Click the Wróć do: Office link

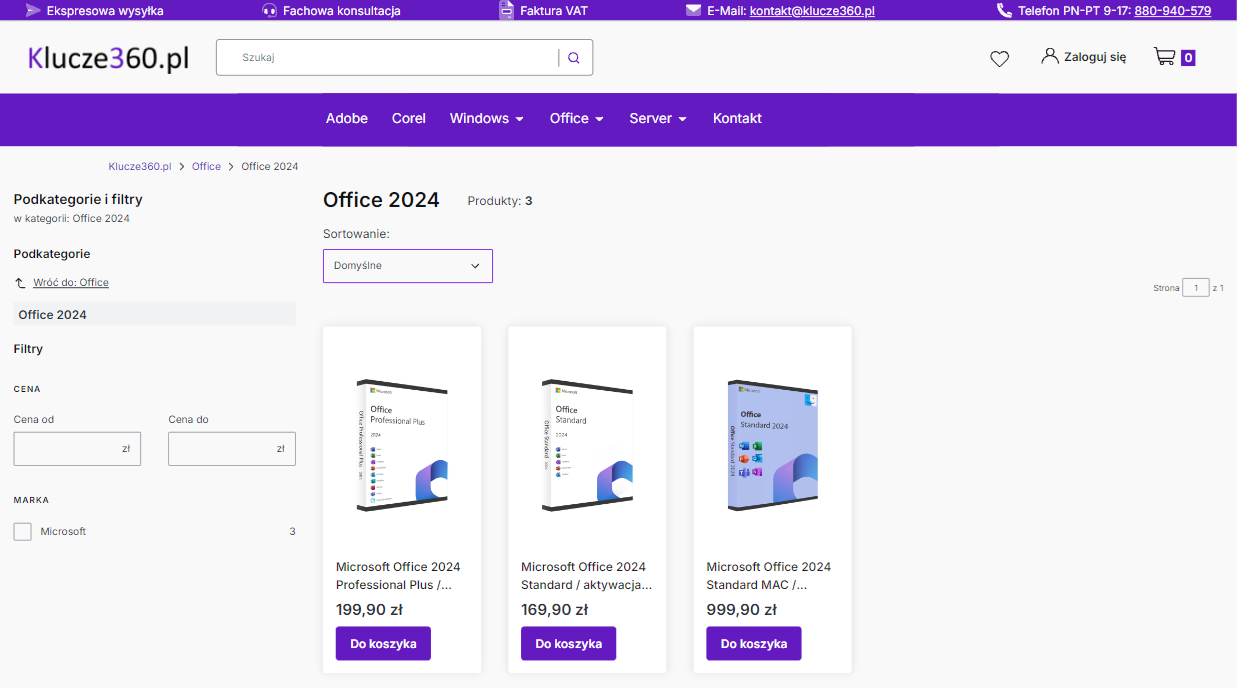71,283
